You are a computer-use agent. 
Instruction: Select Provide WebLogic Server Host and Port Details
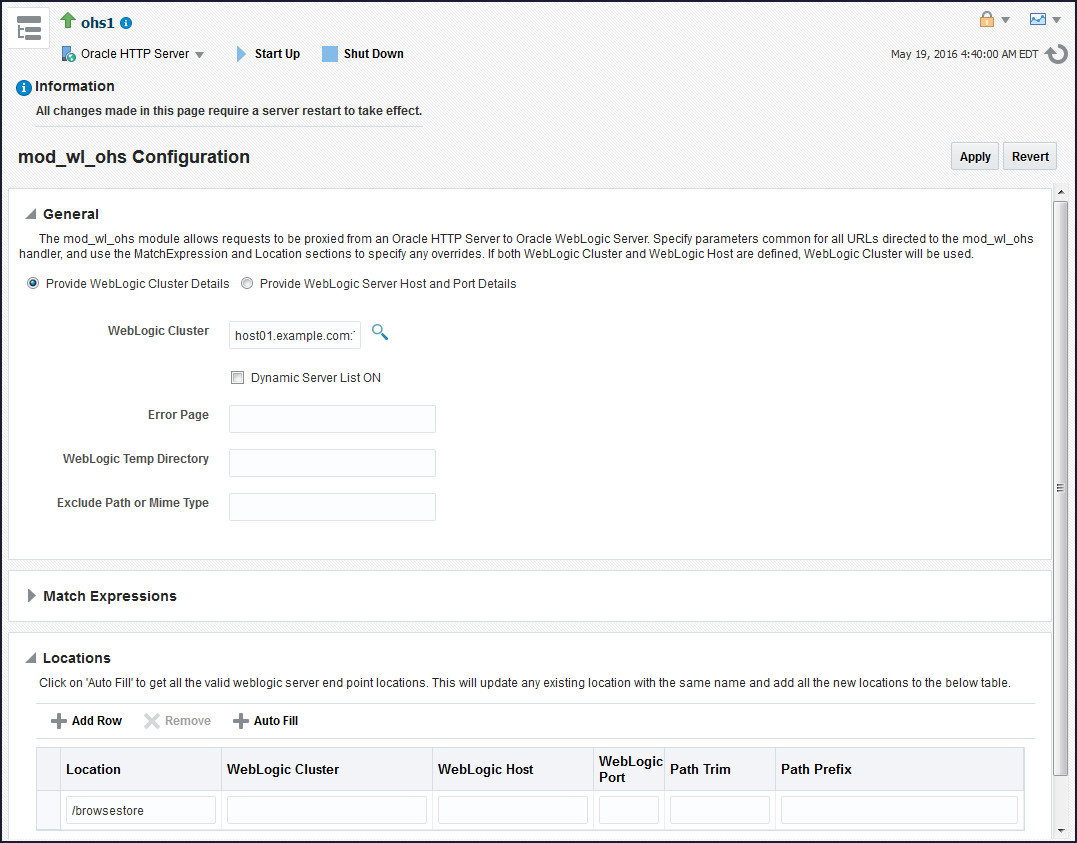click(x=247, y=283)
